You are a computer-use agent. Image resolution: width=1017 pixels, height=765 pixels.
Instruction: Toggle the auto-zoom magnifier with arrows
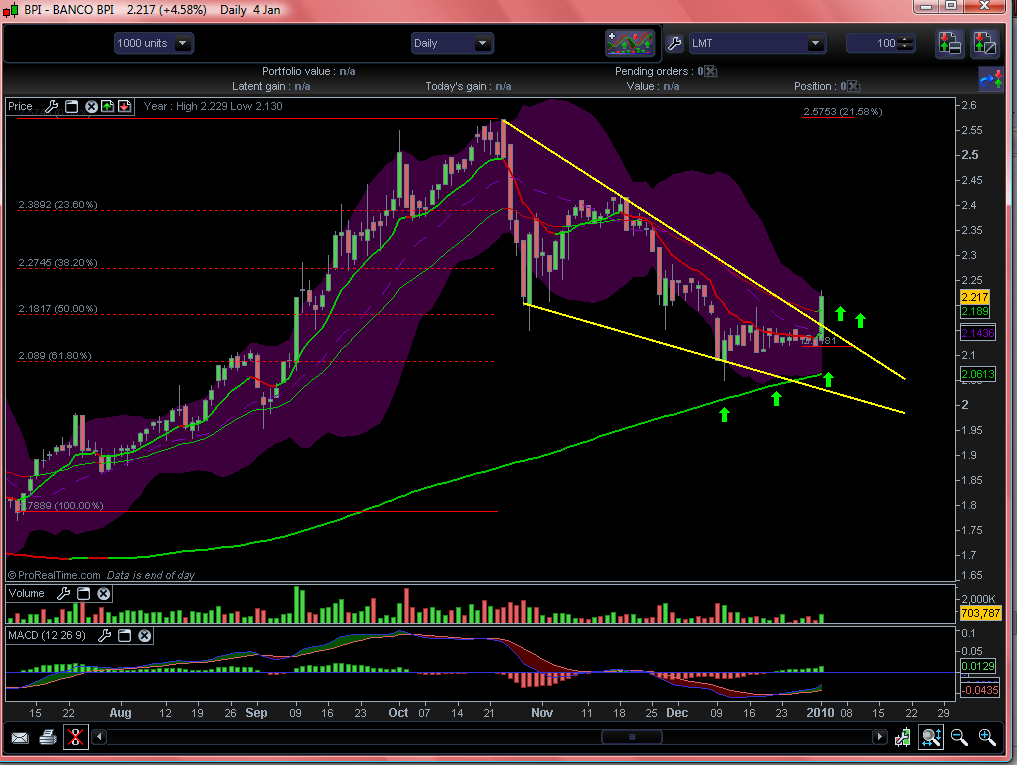931,737
